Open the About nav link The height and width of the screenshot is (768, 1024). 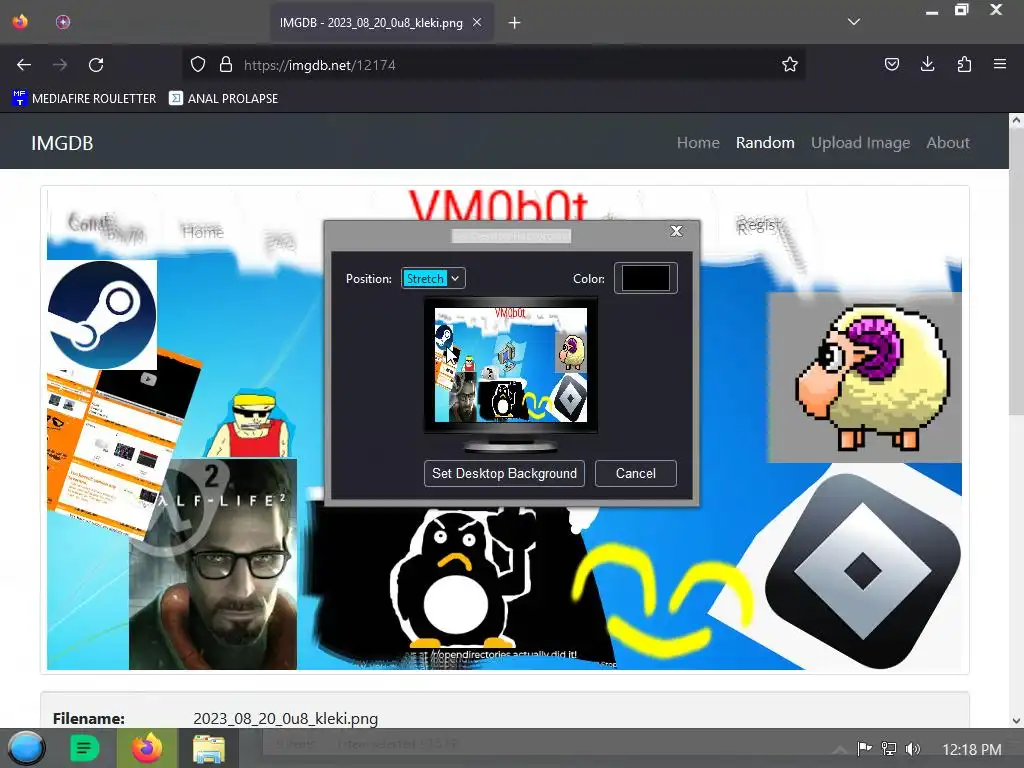point(948,142)
